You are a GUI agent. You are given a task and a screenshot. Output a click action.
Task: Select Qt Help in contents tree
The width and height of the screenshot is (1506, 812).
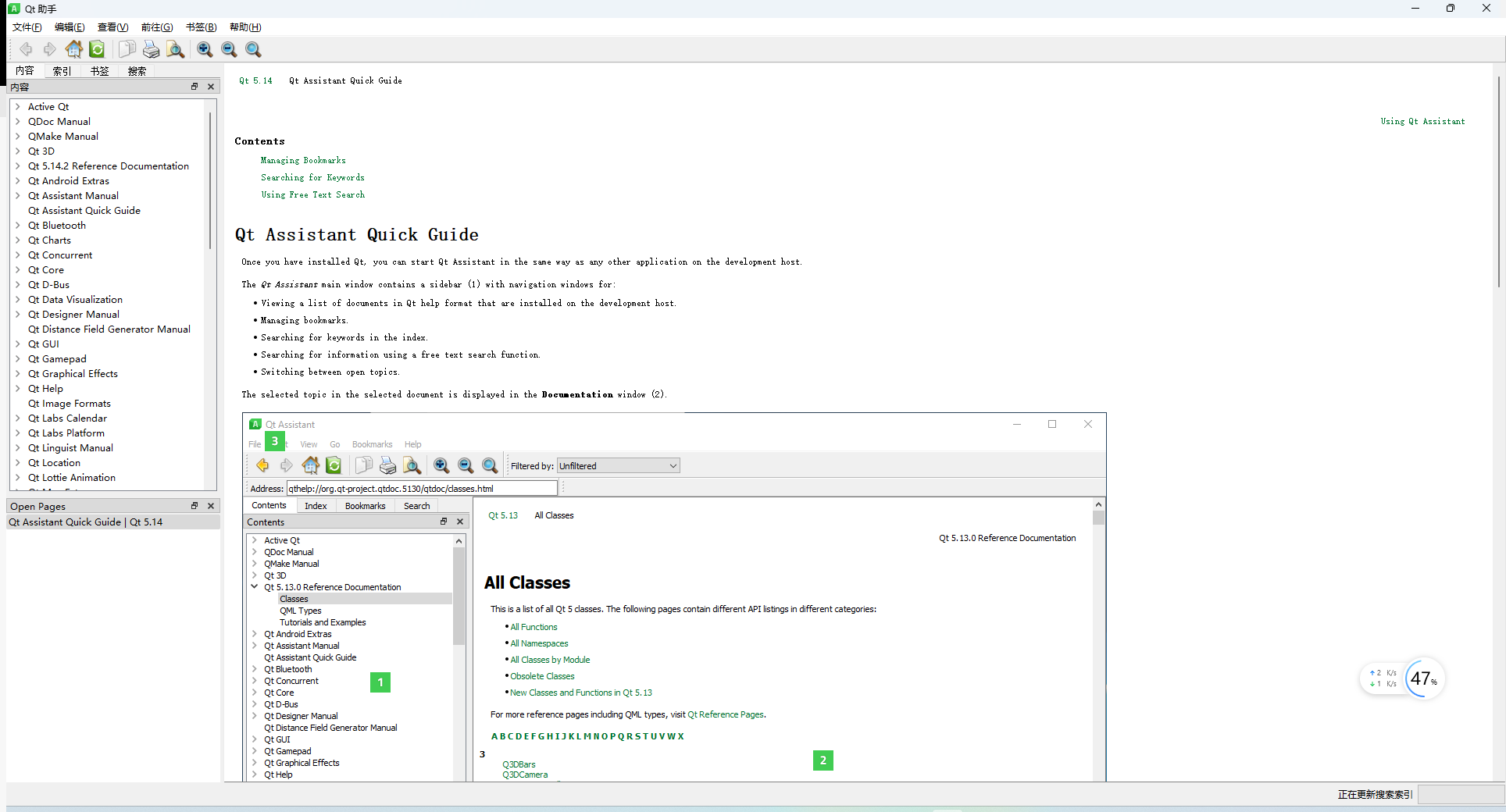tap(45, 389)
